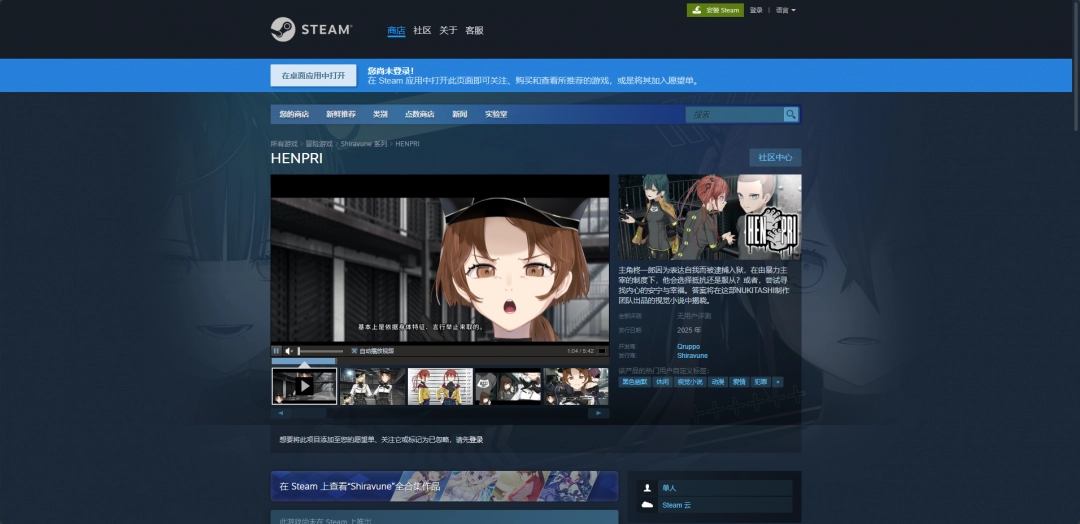
Task: Expand the 类别 categories menu
Action: tap(380, 115)
